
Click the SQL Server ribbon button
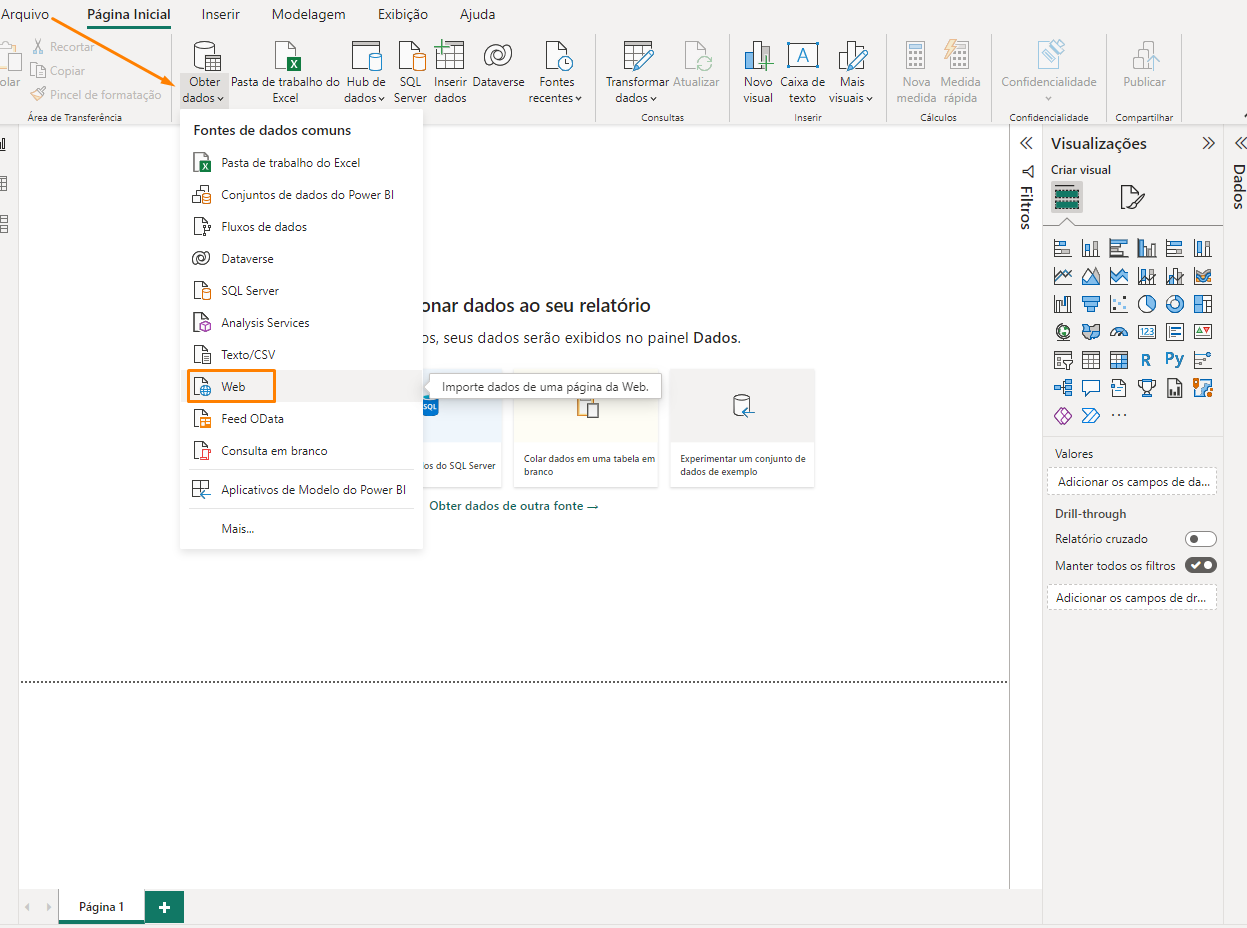click(410, 73)
